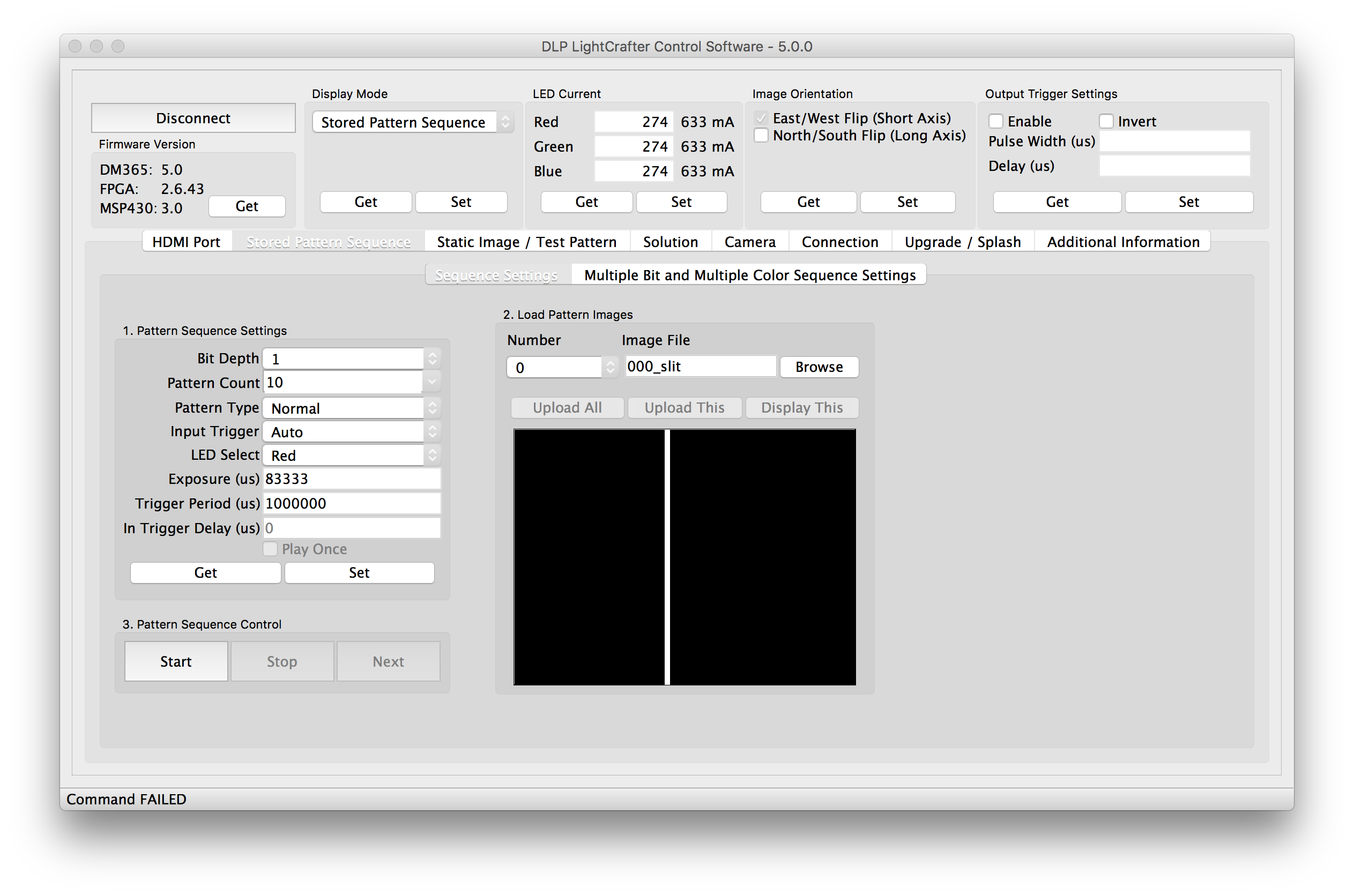Check North/South Flip (Long Axis)
Screen dimensions: 1354x896
coord(761,136)
